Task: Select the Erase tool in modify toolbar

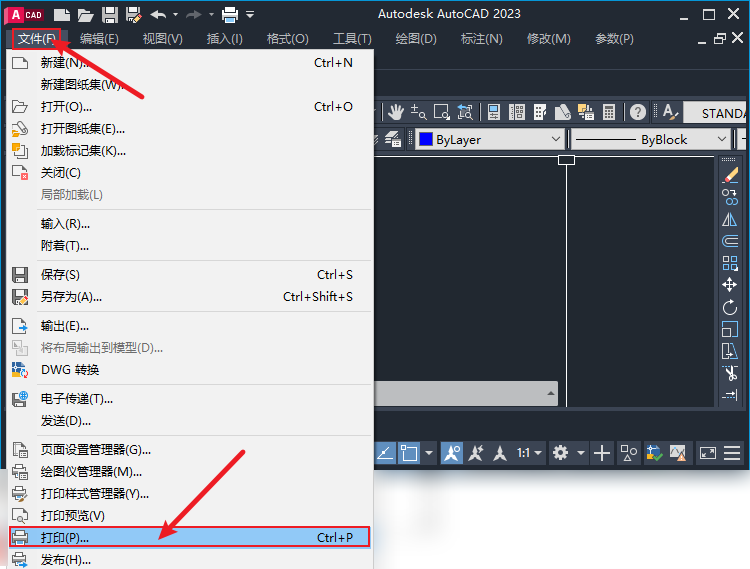Action: pos(730,175)
